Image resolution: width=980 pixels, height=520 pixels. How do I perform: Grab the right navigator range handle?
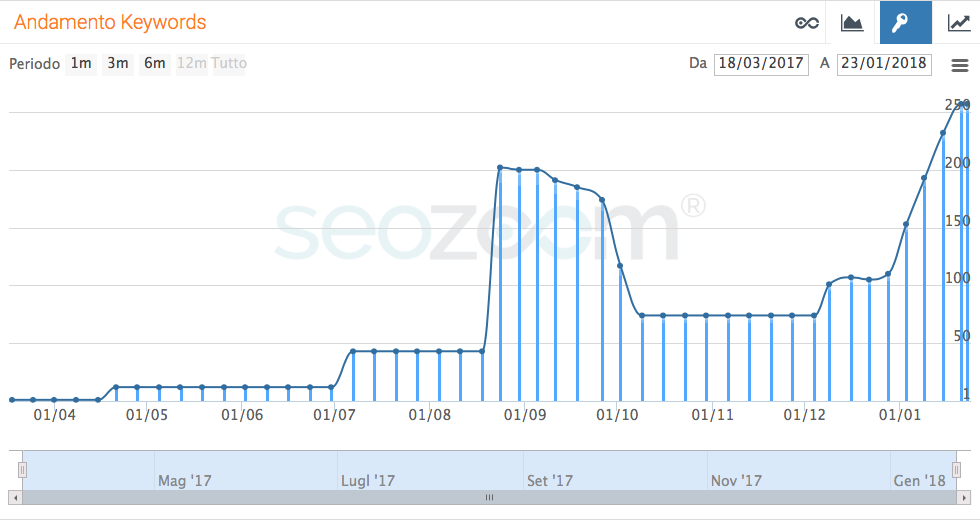coord(956,469)
